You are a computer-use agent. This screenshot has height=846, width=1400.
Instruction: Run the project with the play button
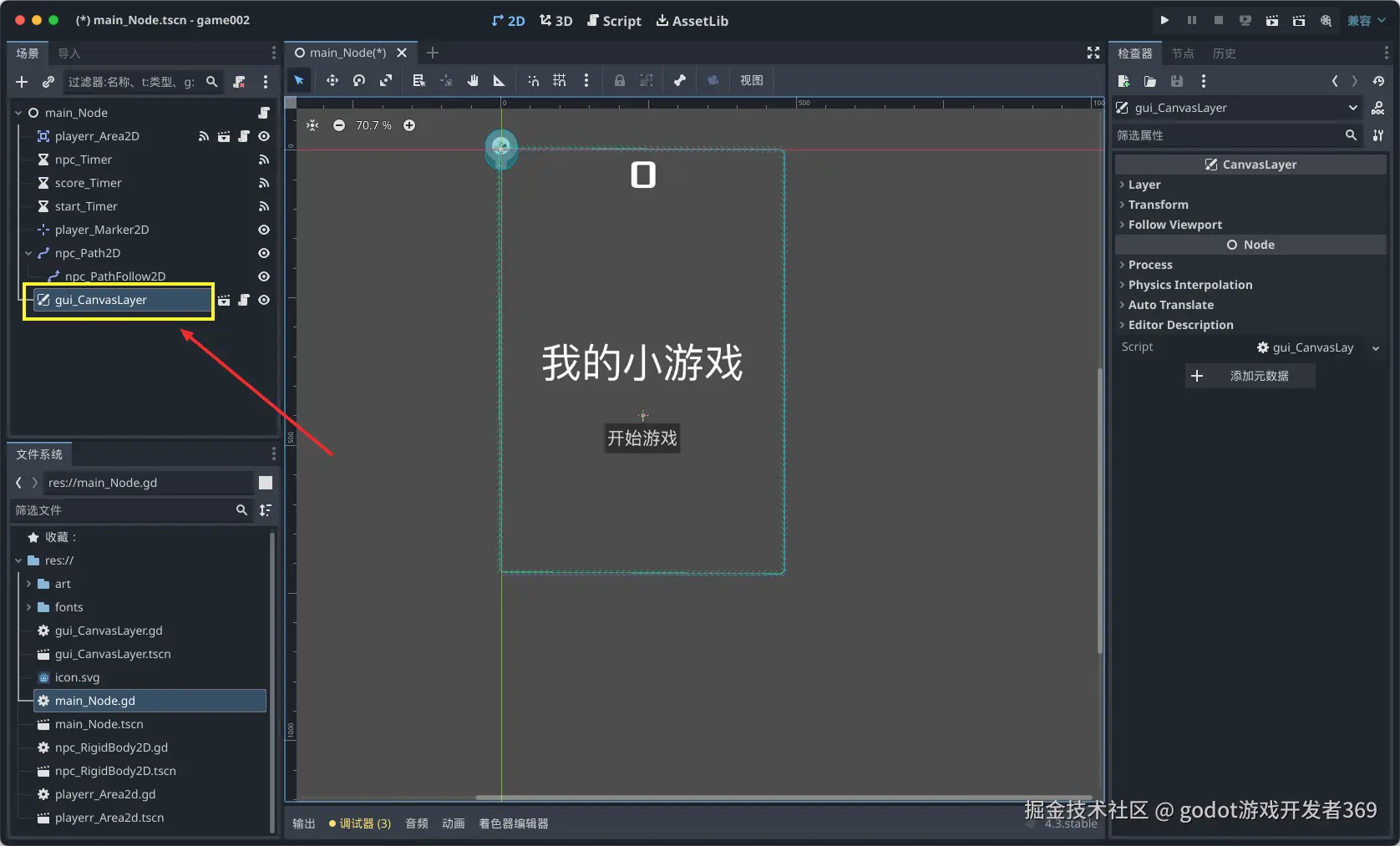click(x=1164, y=20)
